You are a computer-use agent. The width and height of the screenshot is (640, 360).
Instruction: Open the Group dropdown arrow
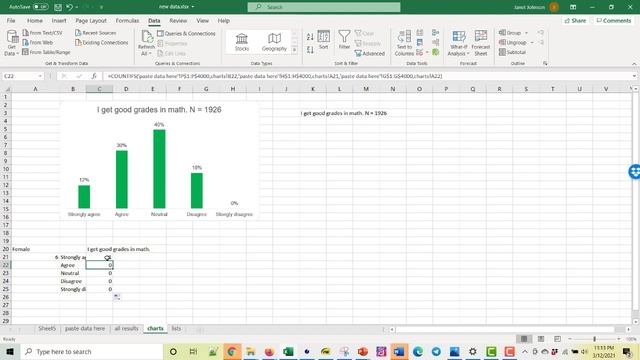527,33
